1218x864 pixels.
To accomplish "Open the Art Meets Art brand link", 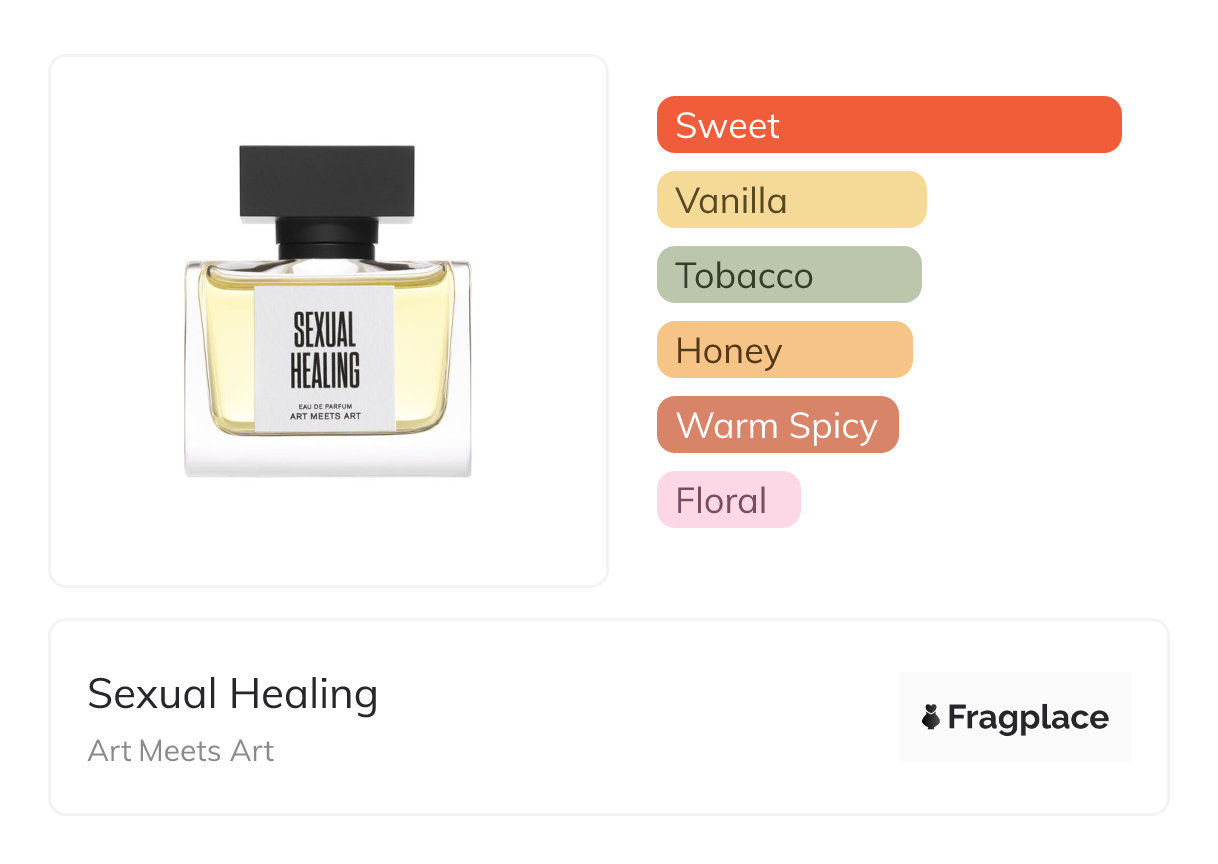I will (181, 750).
